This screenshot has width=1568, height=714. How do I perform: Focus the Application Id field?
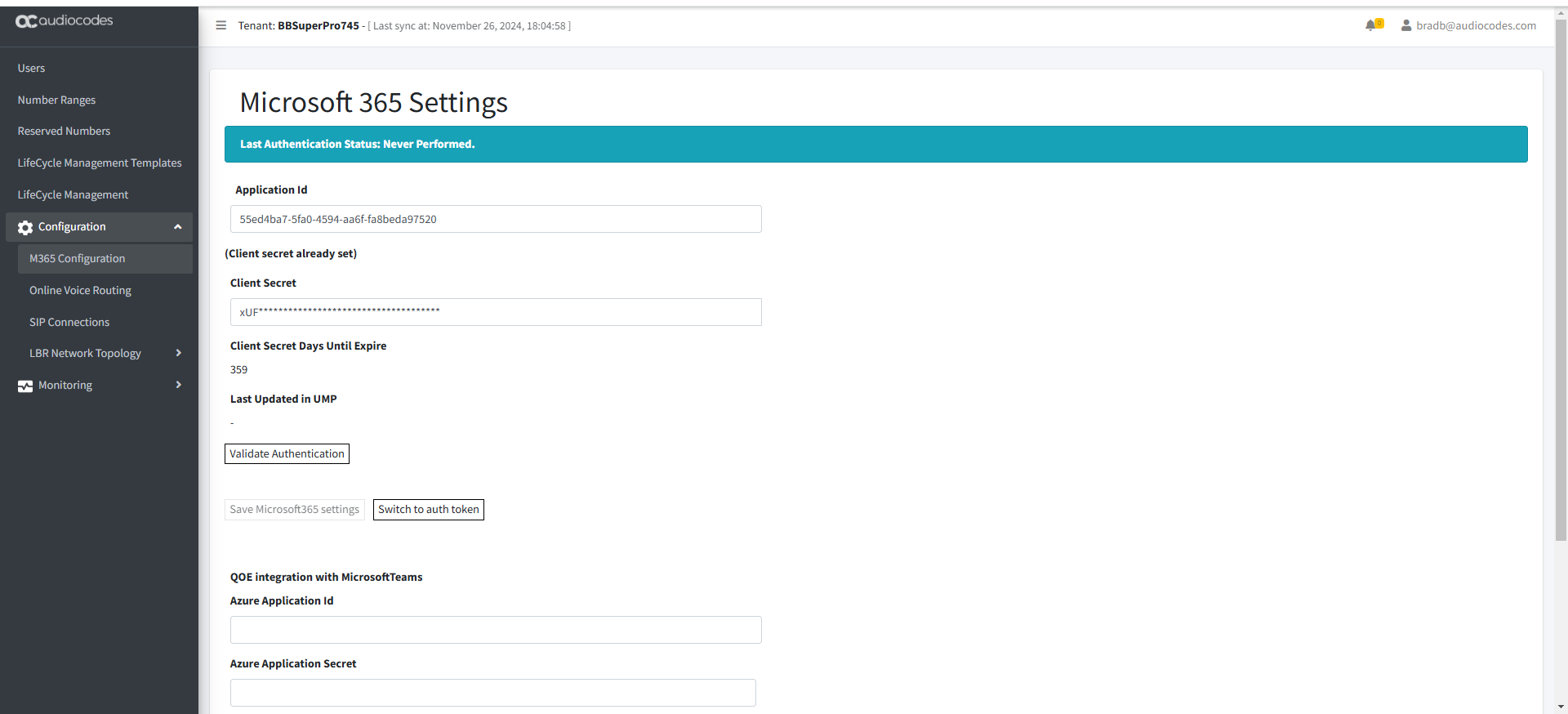pos(496,219)
